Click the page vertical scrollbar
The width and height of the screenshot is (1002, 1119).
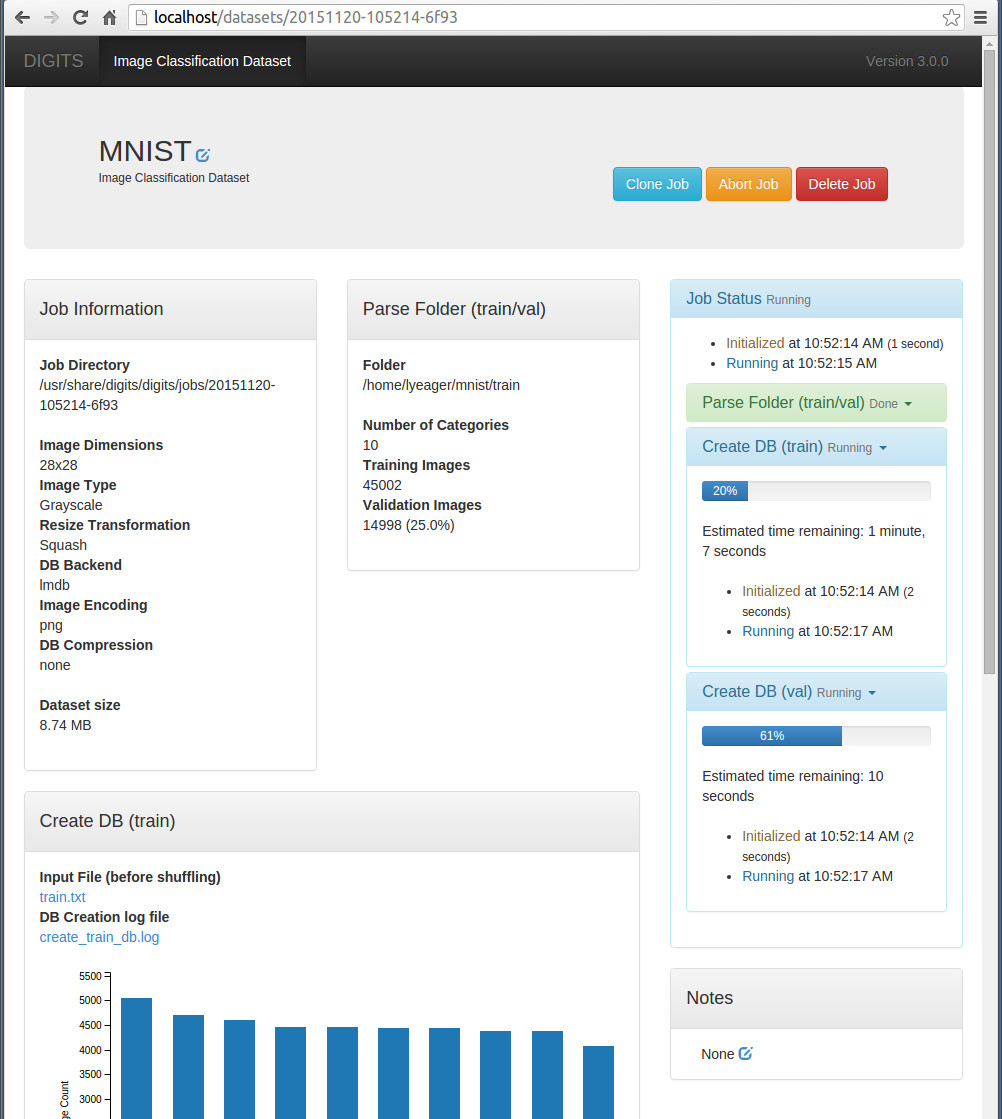(x=989, y=360)
